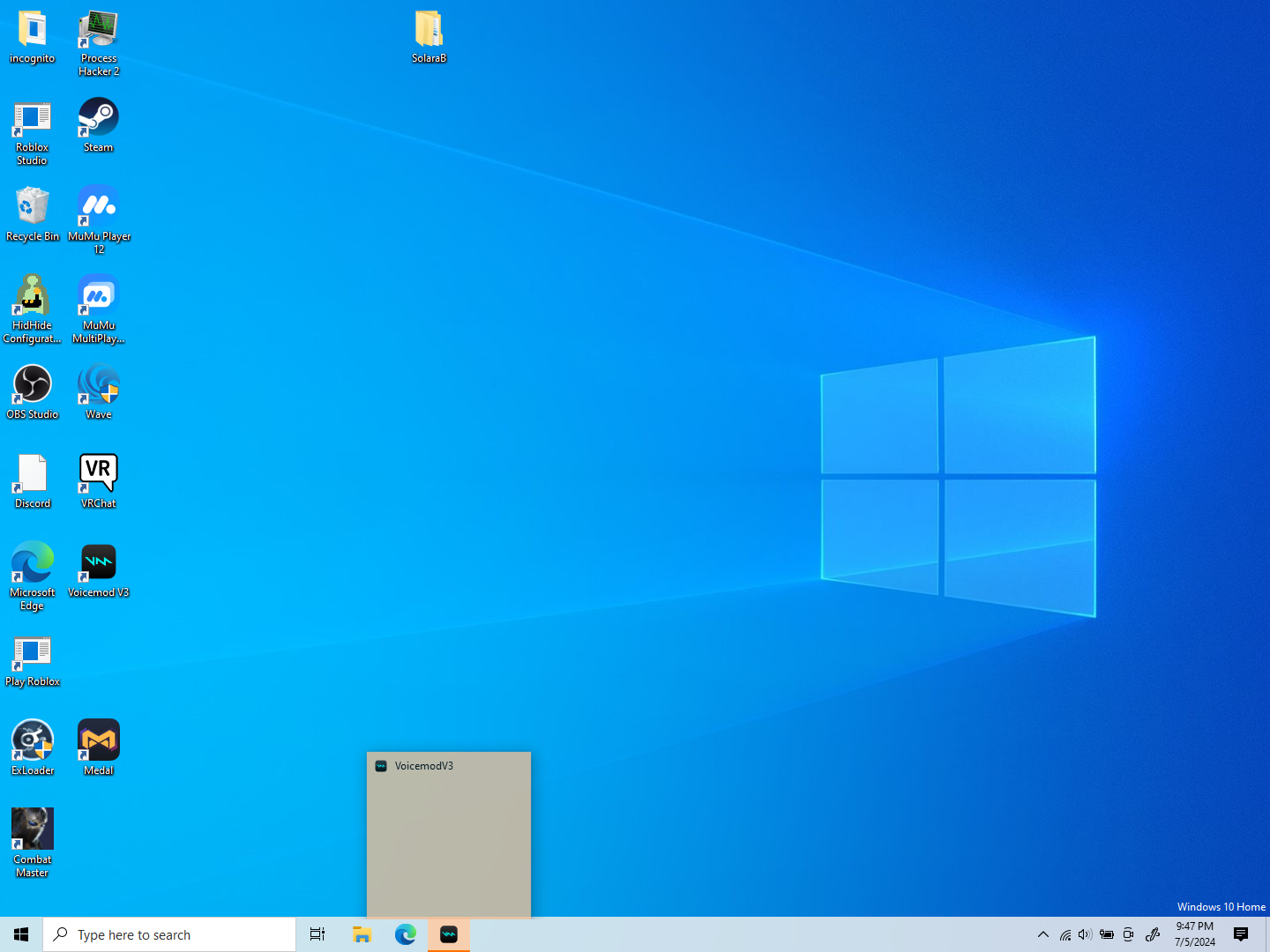1270x952 pixels.
Task: Select the MuMu MultiPlayer shortcut
Action: pyautogui.click(x=99, y=309)
